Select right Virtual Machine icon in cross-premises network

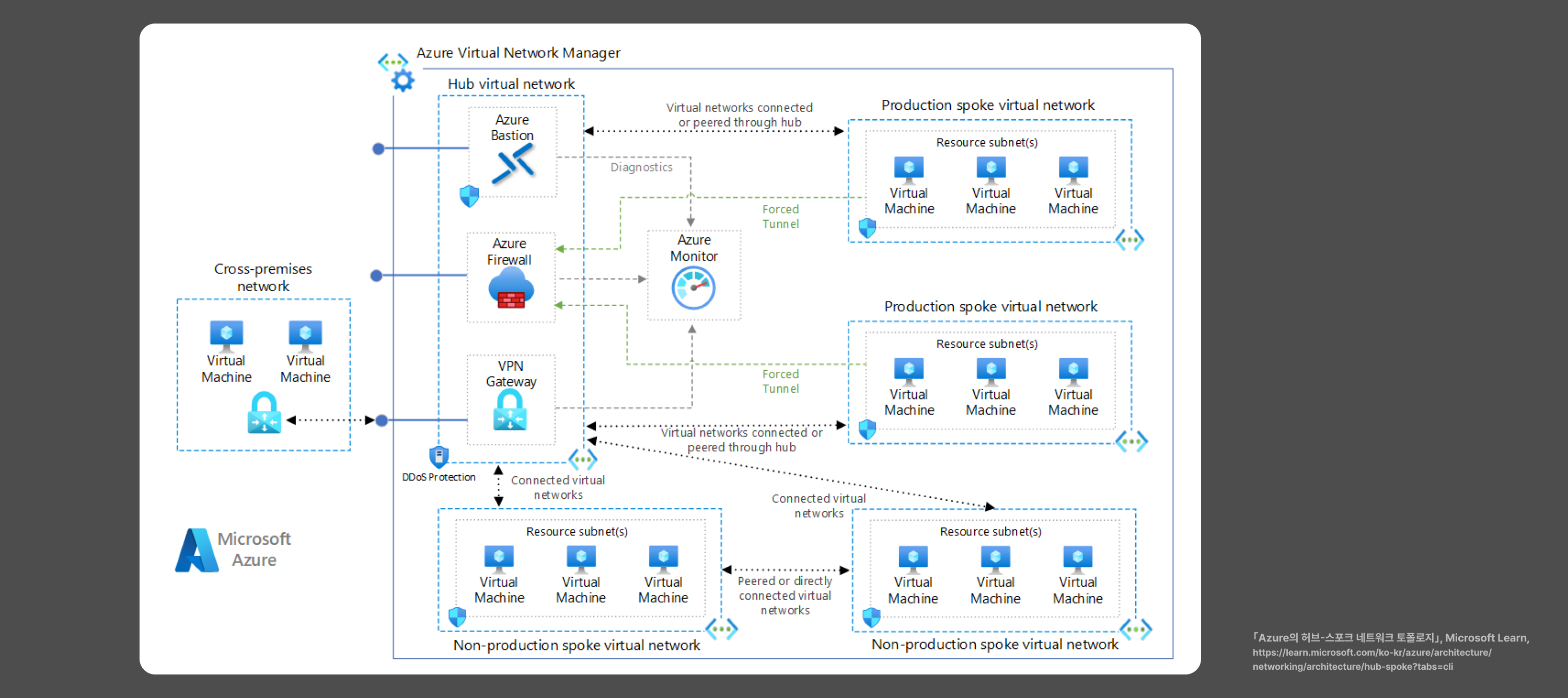(306, 336)
